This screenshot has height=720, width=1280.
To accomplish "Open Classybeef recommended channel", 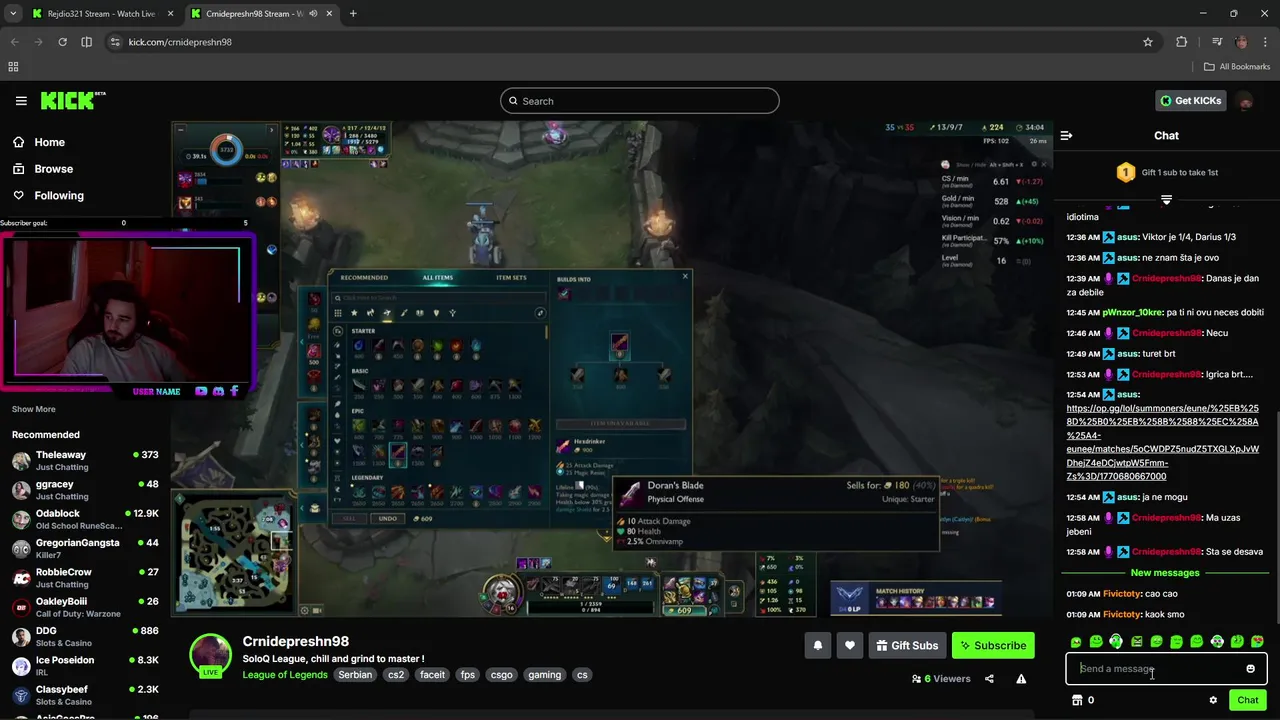I will pyautogui.click(x=85, y=695).
